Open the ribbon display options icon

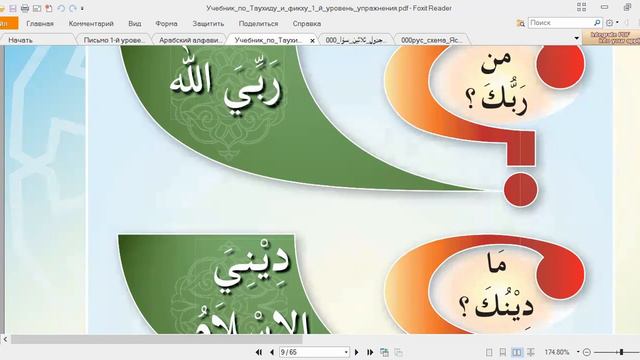pos(582,7)
